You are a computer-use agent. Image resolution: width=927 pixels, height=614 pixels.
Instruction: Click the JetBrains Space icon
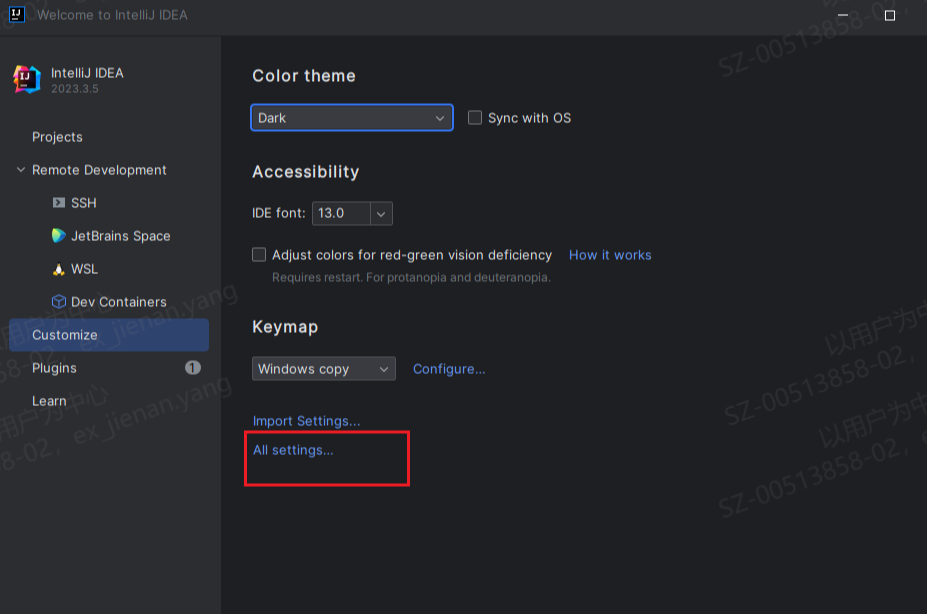tap(59, 236)
